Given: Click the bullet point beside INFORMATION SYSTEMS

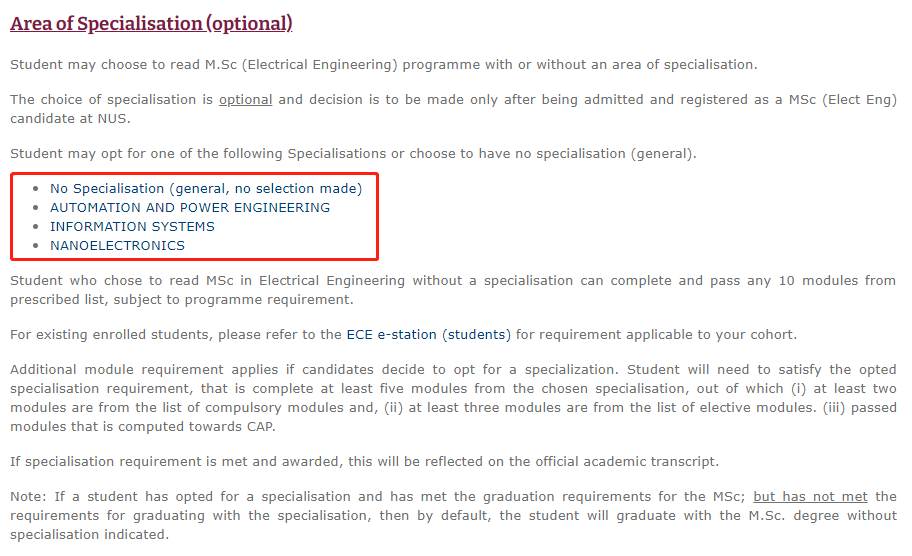Looking at the screenshot, I should (x=36, y=227).
